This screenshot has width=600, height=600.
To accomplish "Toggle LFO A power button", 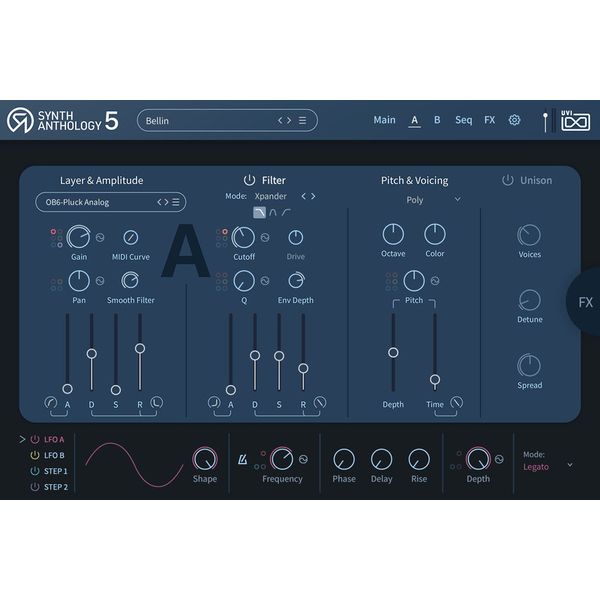I will (35, 439).
